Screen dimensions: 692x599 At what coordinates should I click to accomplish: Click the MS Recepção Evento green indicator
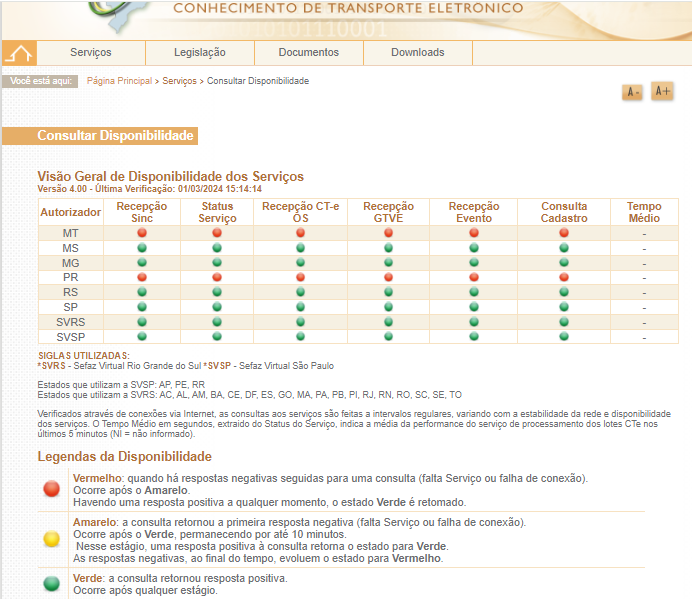[x=474, y=248]
